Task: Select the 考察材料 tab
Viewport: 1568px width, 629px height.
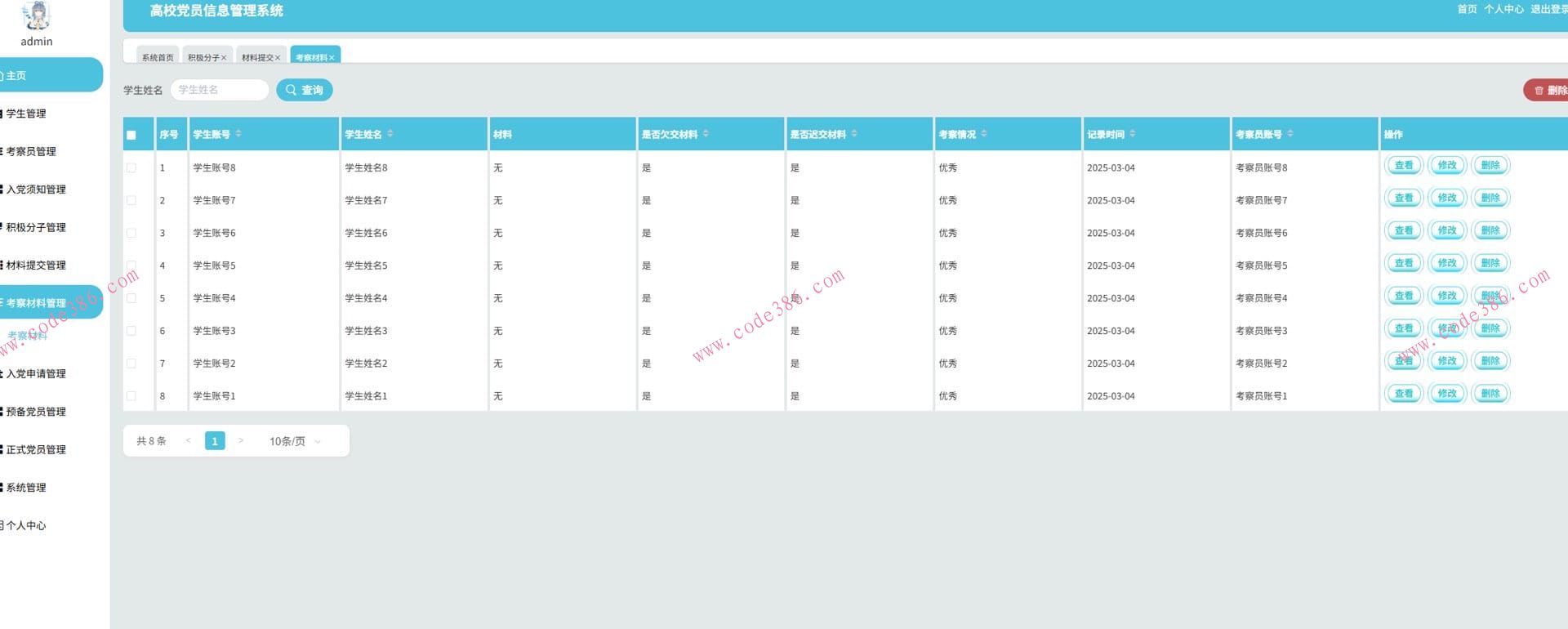Action: [x=311, y=57]
